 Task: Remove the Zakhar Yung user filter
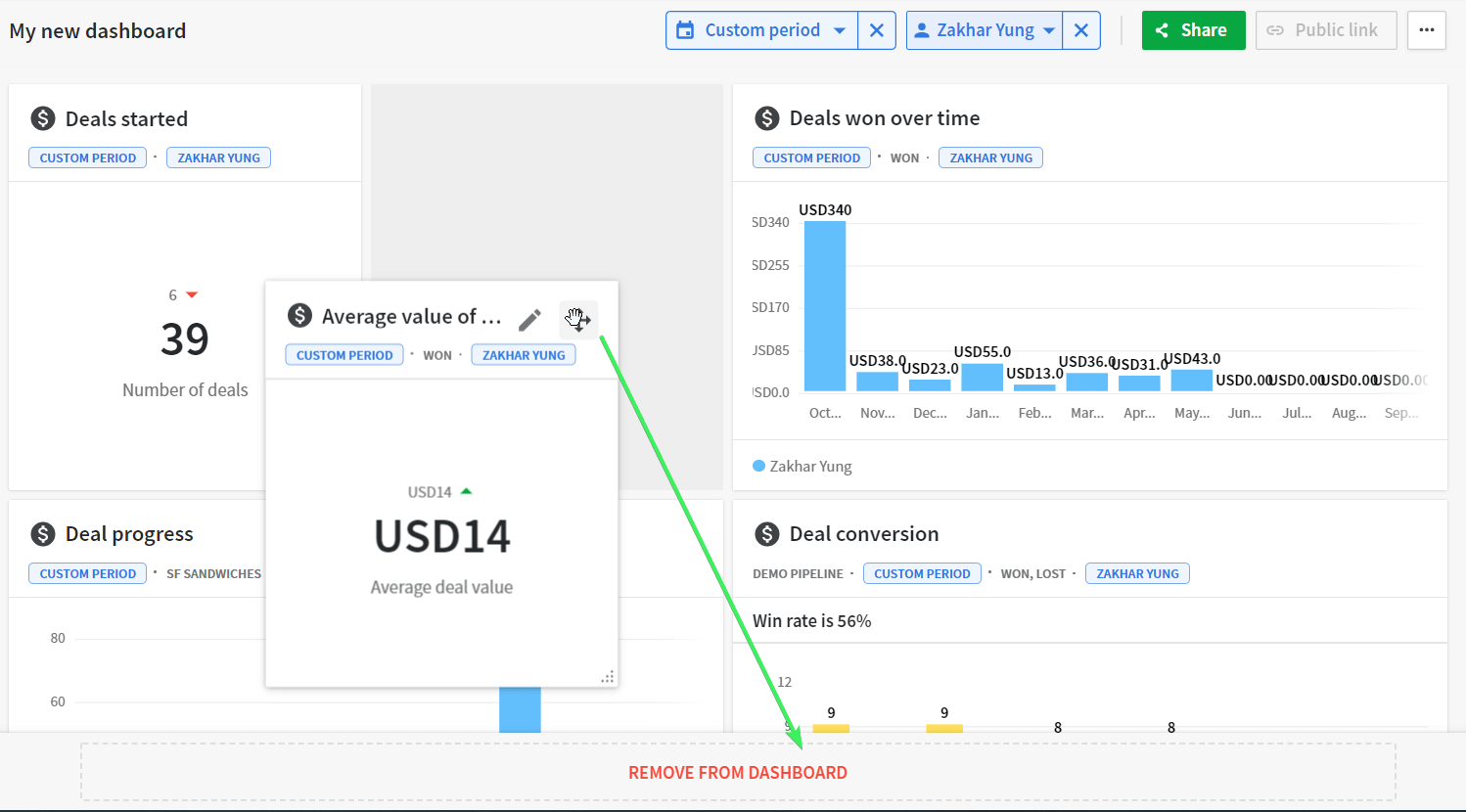tap(1081, 30)
